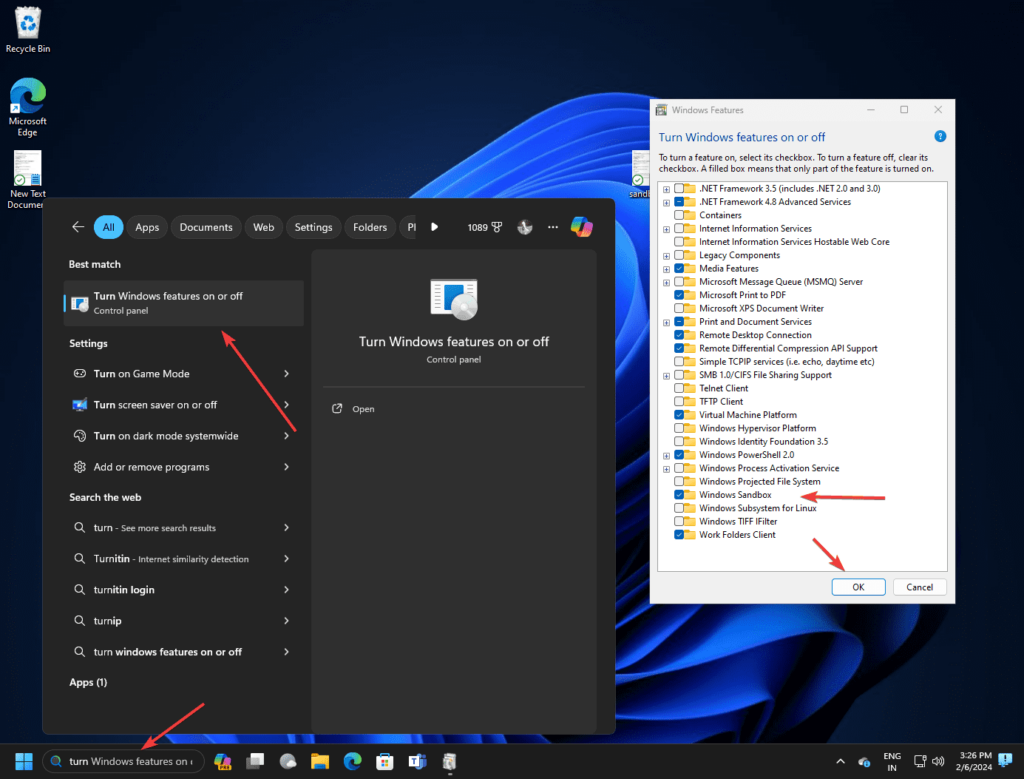Open the Copilot icon in the search panel

tap(581, 227)
